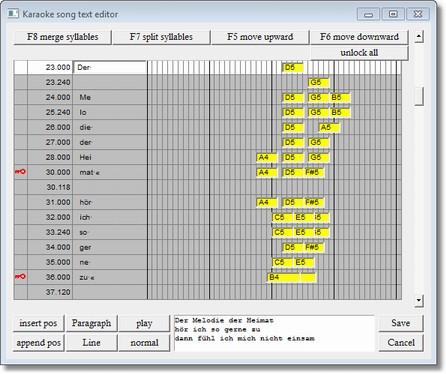The width and height of the screenshot is (446, 374).
Task: Click insert pos button
Action: coord(38,323)
